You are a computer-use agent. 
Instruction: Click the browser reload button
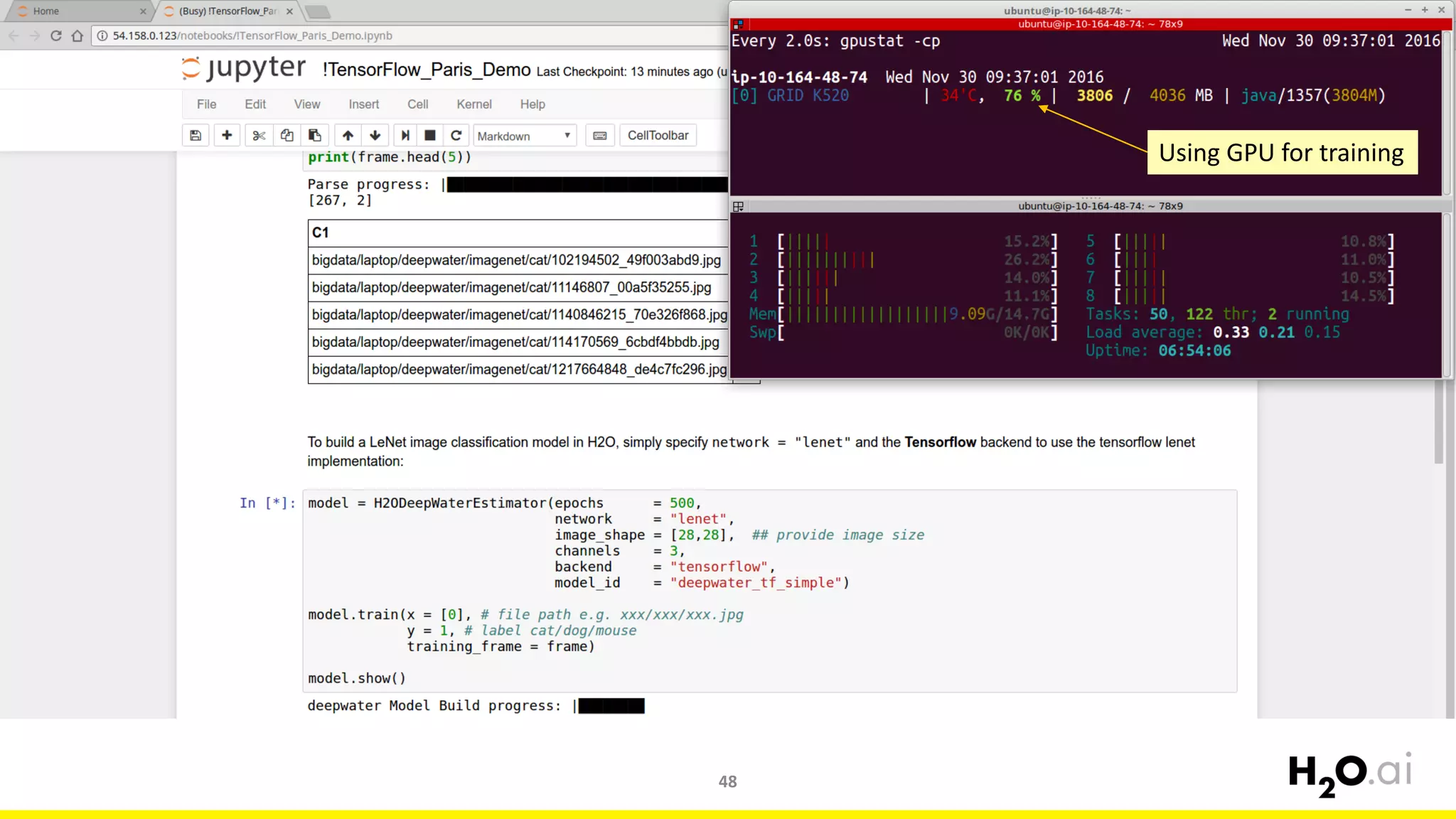[x=56, y=36]
